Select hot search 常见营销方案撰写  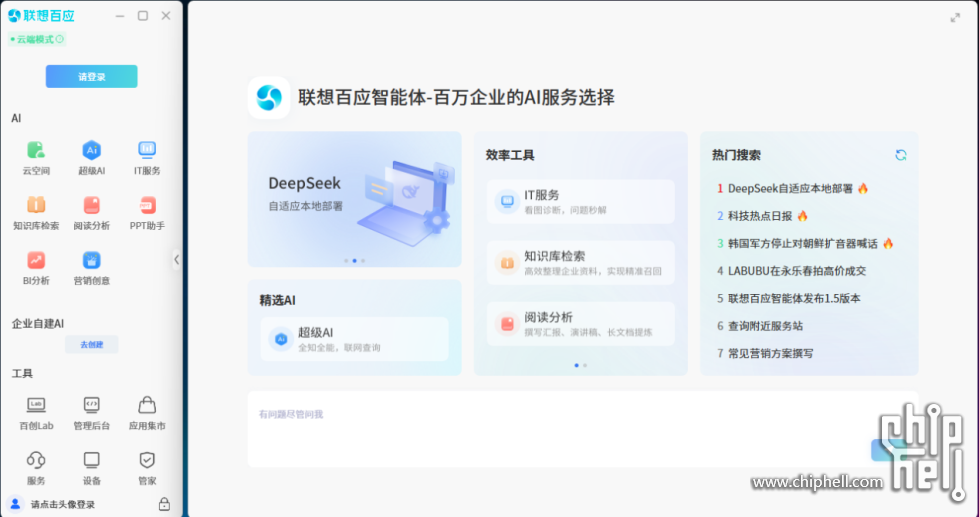coord(770,353)
